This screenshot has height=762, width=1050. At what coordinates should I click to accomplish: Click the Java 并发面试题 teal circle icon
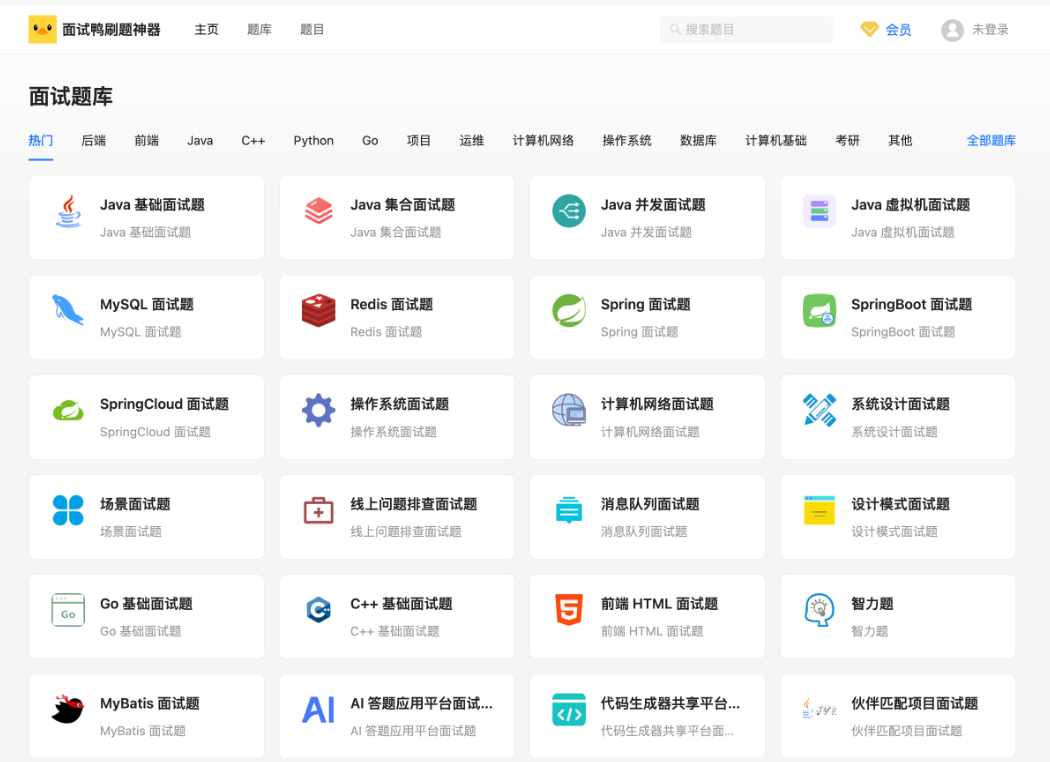(x=569, y=211)
